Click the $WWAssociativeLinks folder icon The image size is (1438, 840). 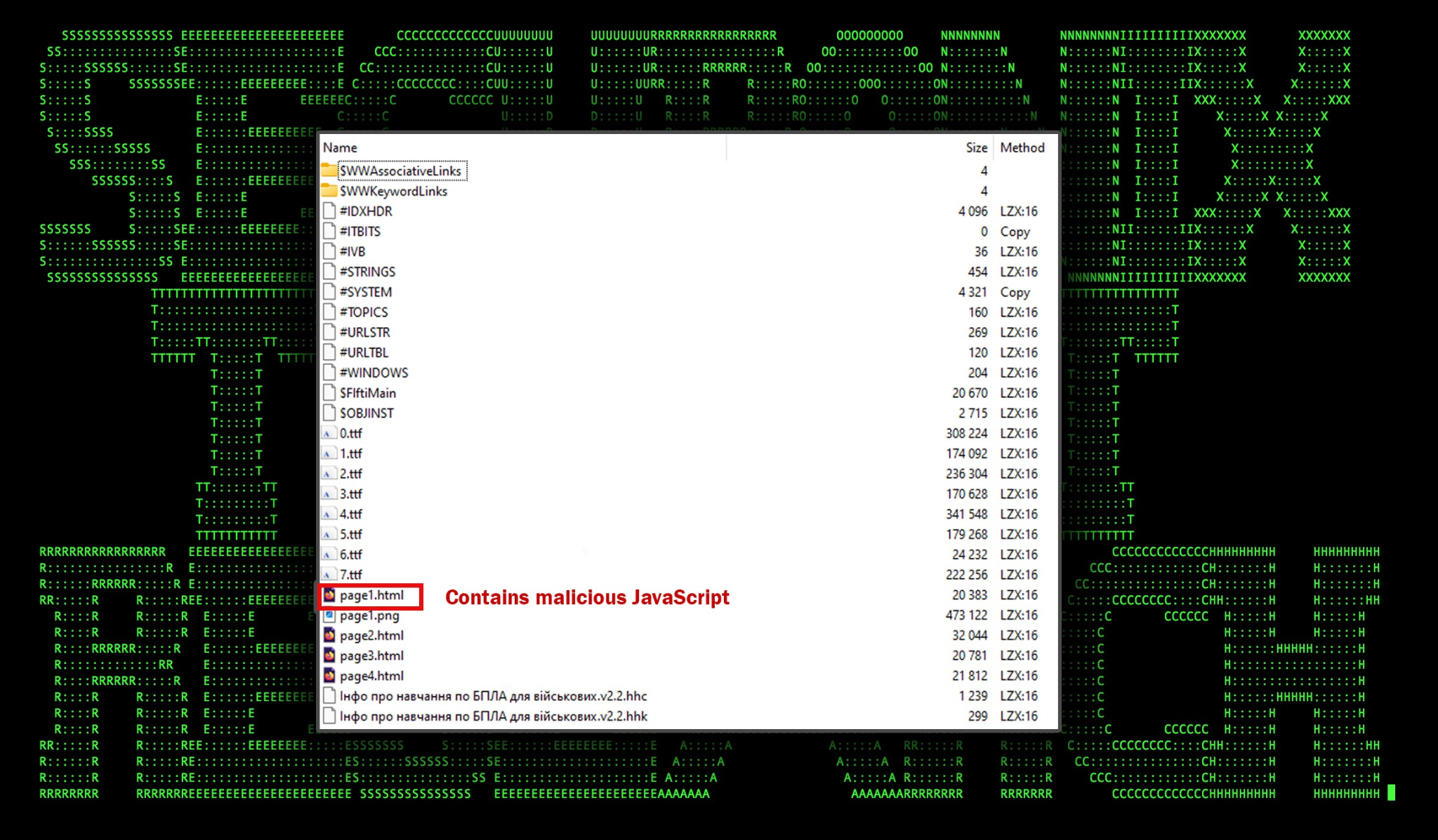329,171
